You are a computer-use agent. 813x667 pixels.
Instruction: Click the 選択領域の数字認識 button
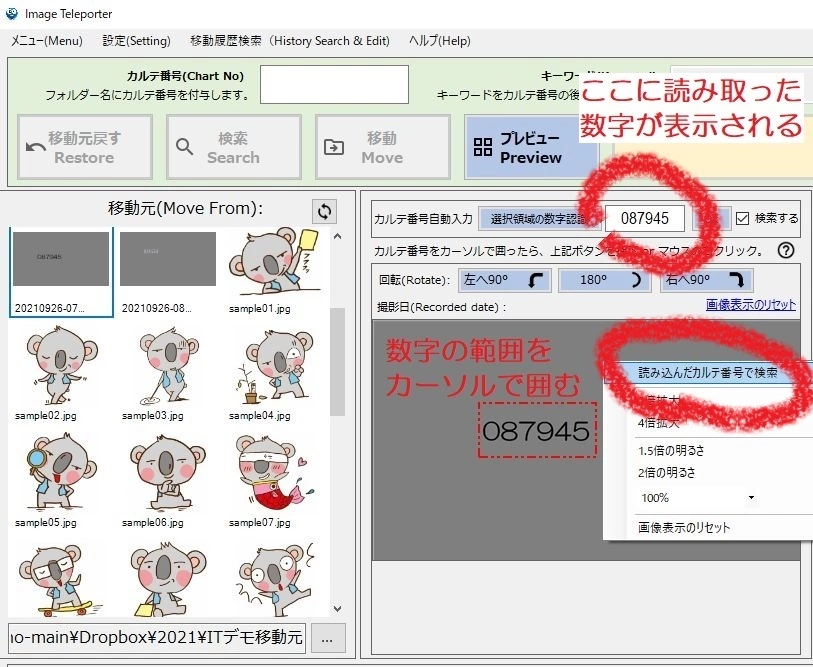tap(539, 219)
